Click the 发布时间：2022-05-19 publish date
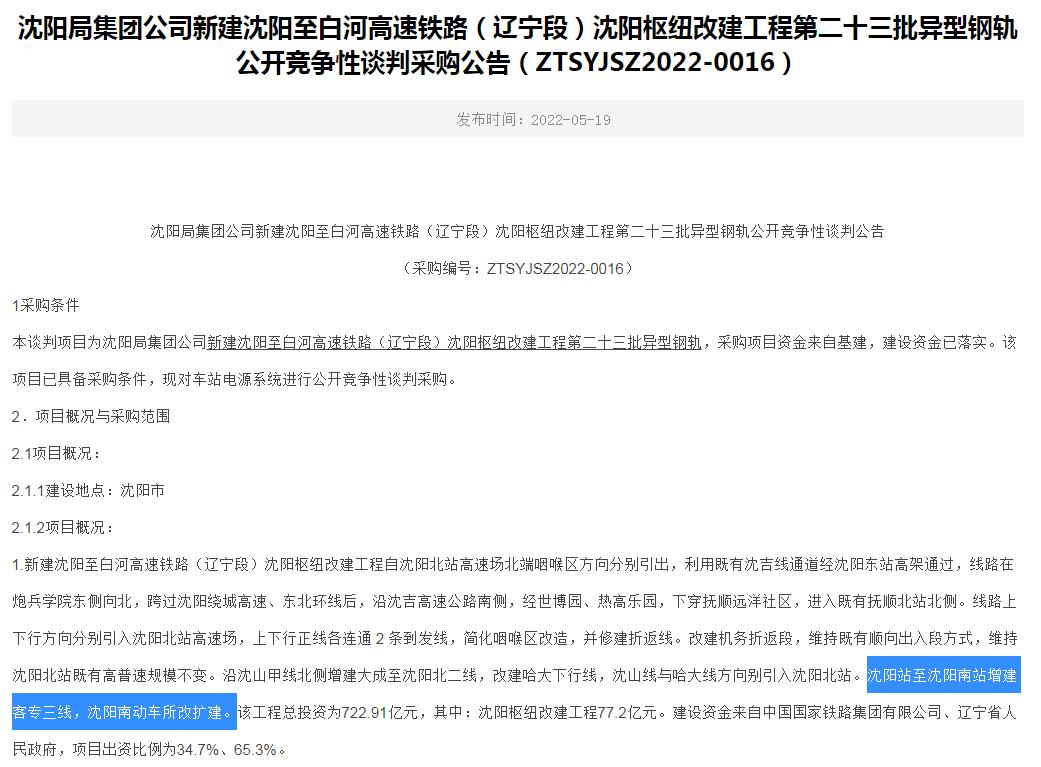Screen dimensions: 1041x767 (x=533, y=120)
